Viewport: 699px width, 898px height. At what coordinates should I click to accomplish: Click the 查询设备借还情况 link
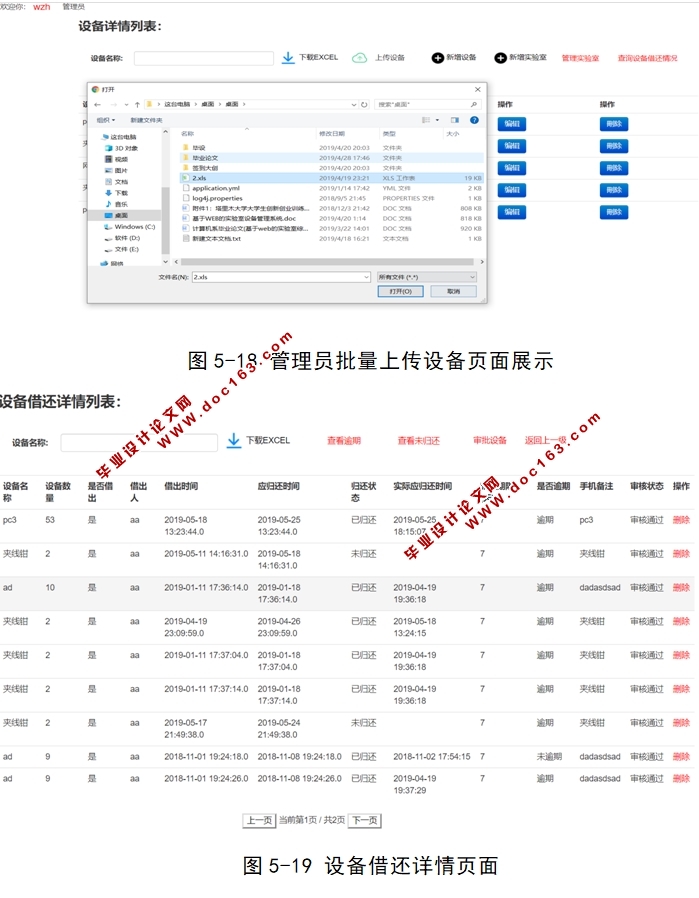647,58
